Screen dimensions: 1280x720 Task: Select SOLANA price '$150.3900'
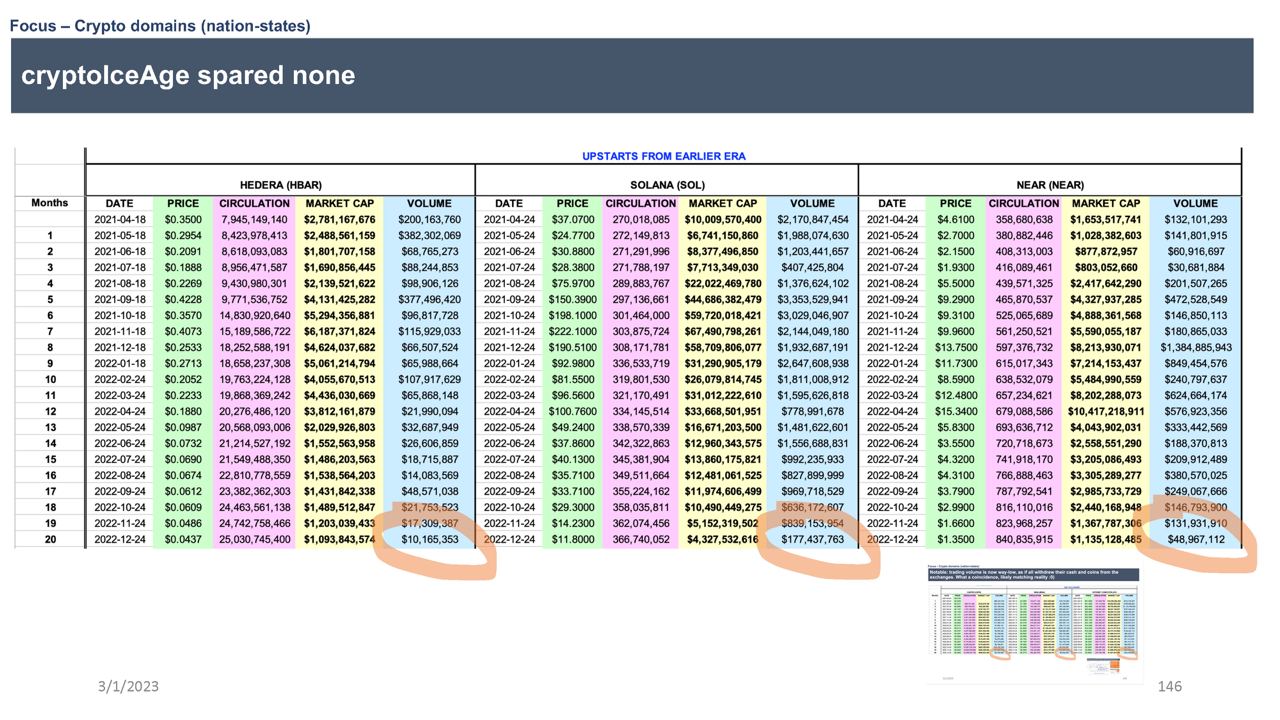(x=573, y=299)
